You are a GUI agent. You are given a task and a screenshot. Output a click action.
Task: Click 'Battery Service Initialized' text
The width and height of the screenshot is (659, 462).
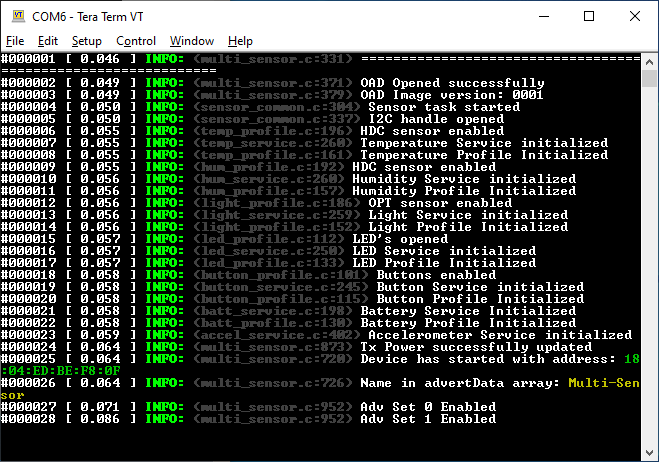[x=468, y=311]
